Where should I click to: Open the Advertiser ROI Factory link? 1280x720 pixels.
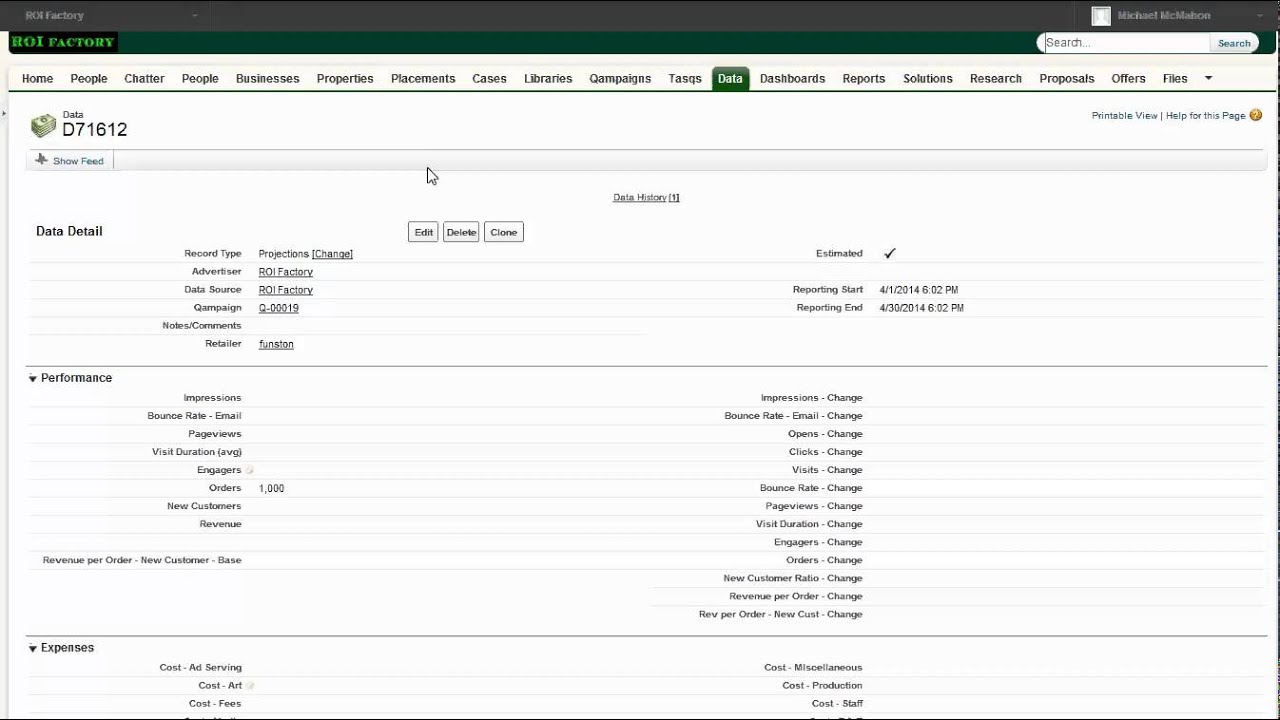click(x=285, y=272)
